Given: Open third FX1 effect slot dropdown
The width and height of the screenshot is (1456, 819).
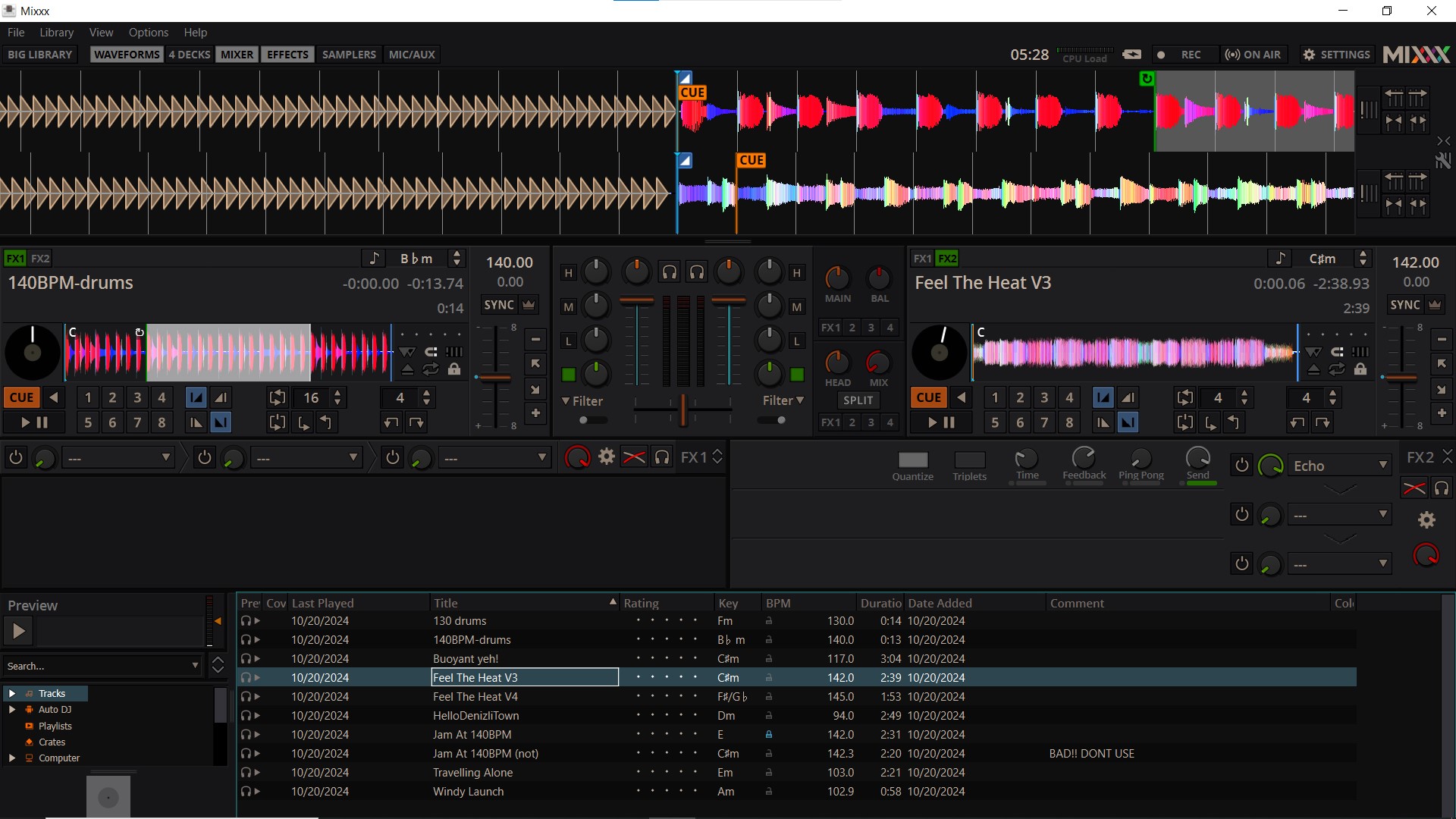Looking at the screenshot, I should click(495, 458).
